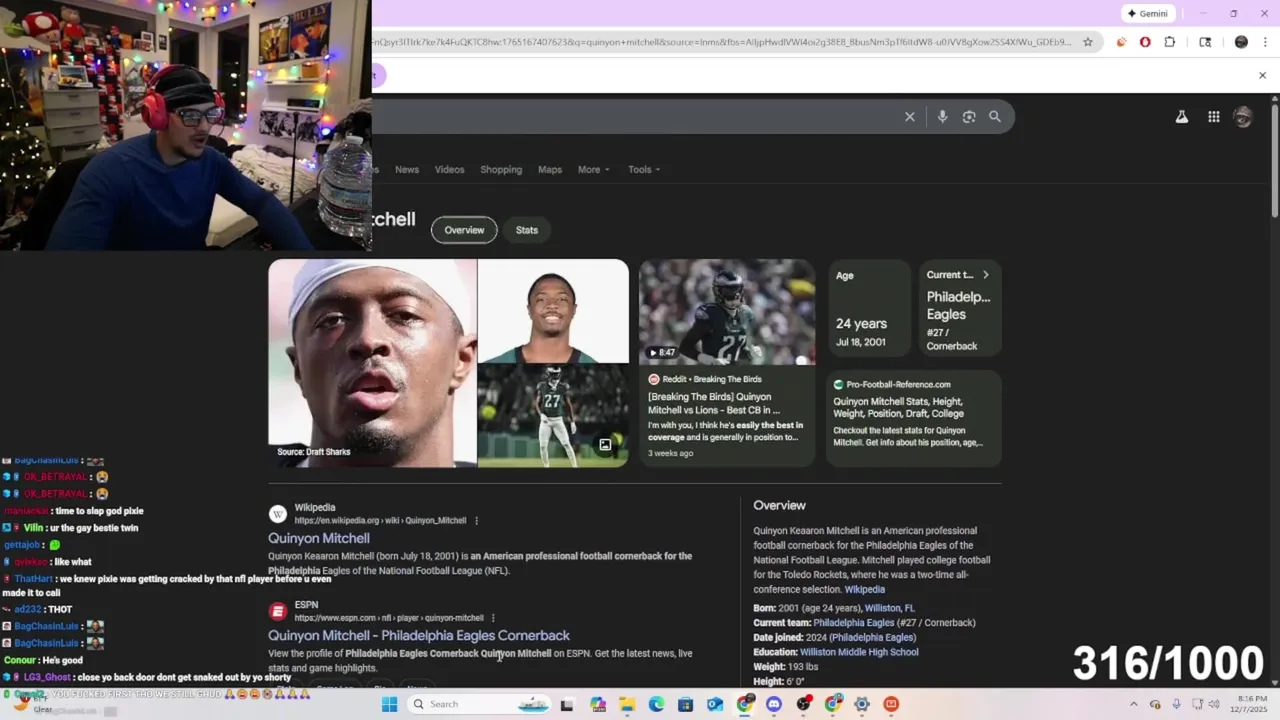
Task: Open the large Draft Sharks face photo
Action: pos(372,363)
